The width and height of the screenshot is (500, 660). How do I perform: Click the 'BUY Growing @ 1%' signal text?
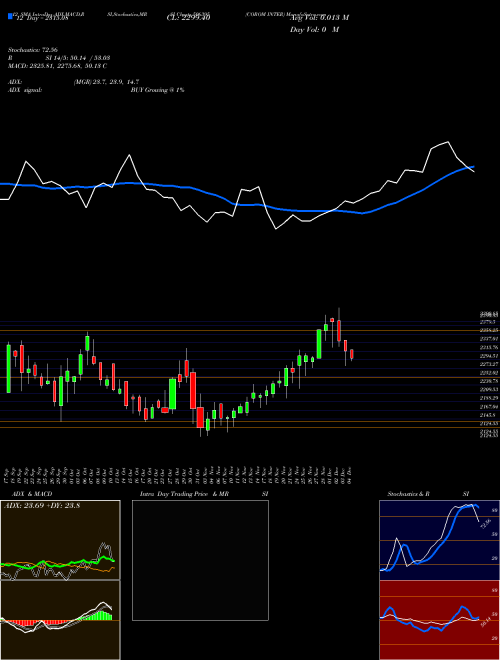(x=157, y=90)
